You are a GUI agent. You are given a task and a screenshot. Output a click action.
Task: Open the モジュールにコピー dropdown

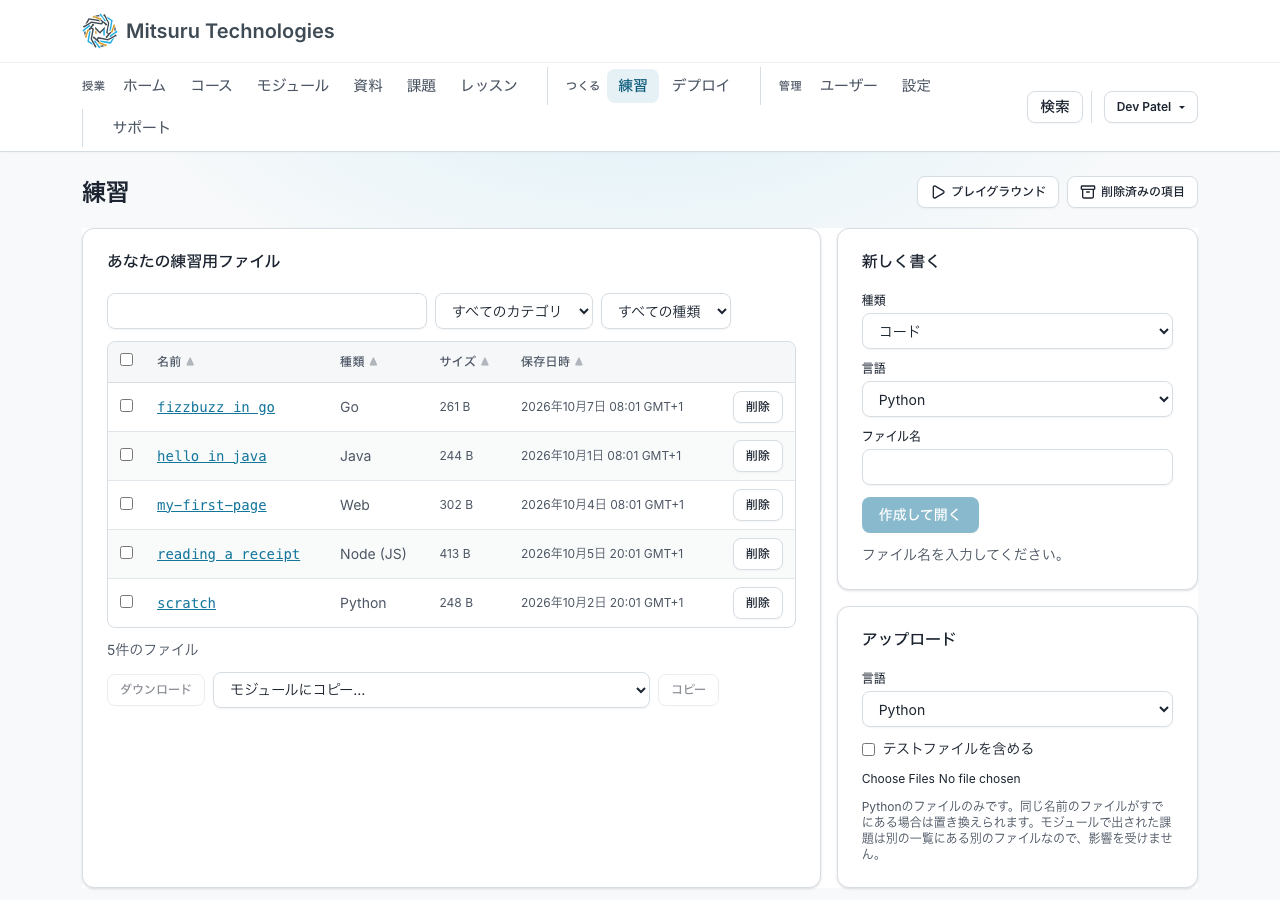pos(431,690)
